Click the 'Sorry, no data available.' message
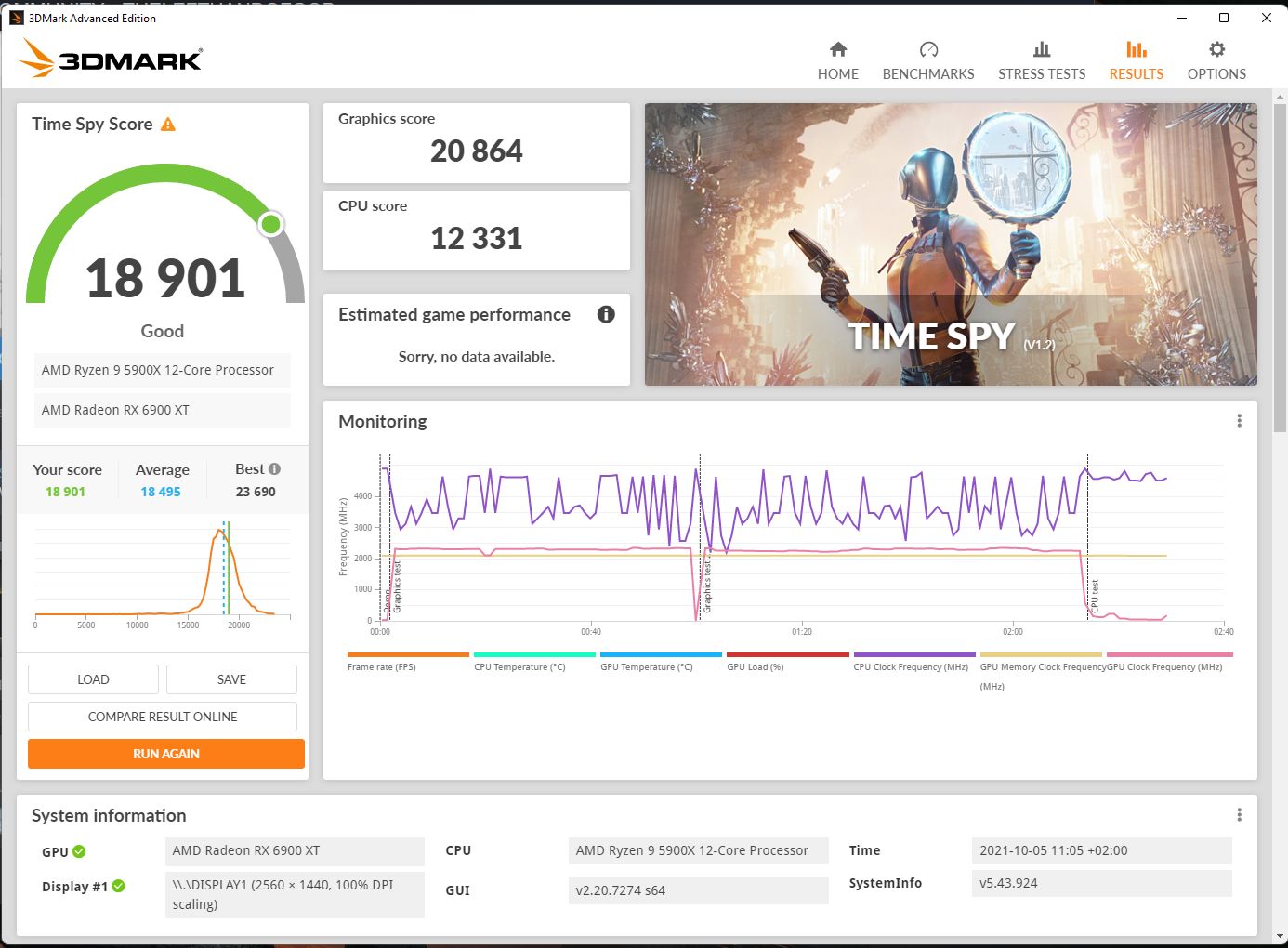The height and width of the screenshot is (948, 1288). tap(477, 357)
